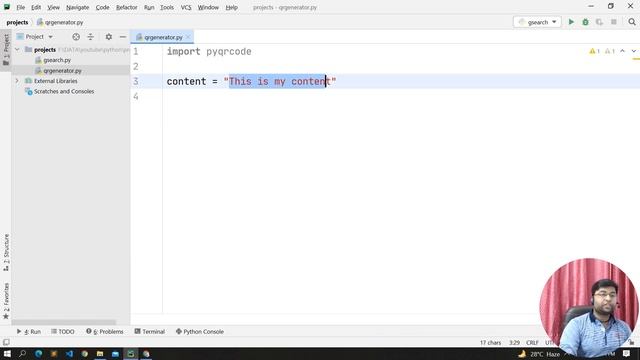Switch to PyCharm icon in taskbar
Screen dimensions: 640x360
point(131,353)
